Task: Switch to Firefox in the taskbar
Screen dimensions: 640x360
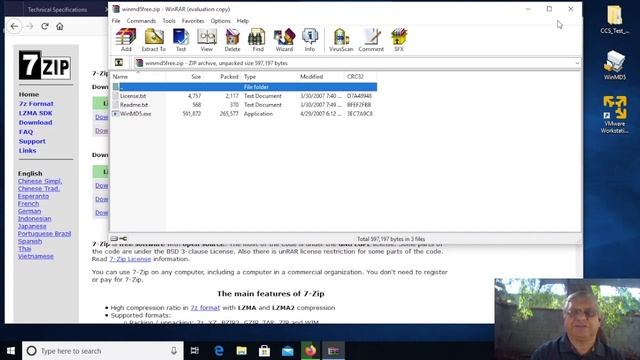Action: (x=311, y=351)
